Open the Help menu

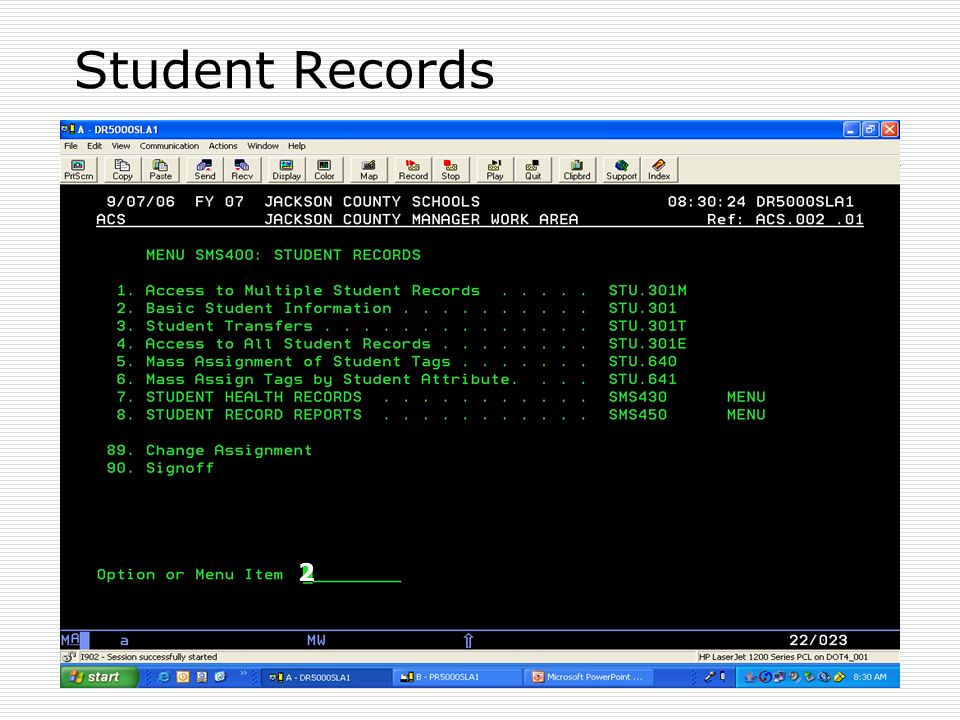pos(297,146)
